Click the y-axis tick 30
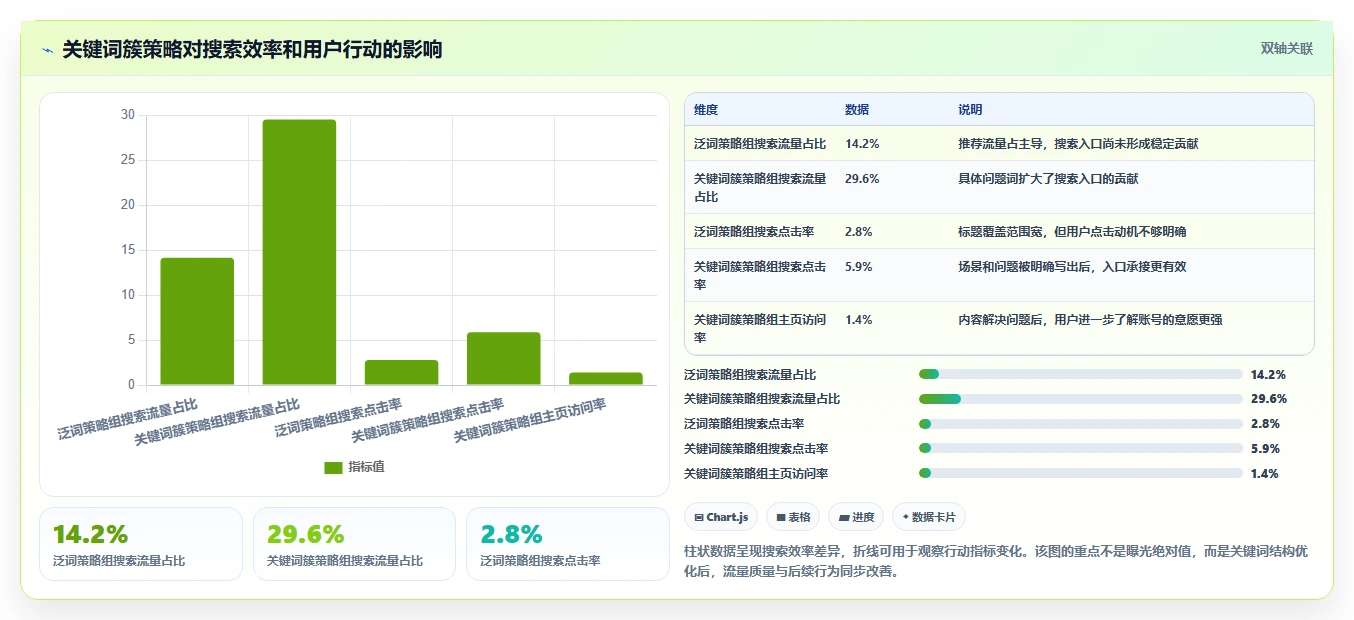This screenshot has width=1354, height=620. point(127,115)
